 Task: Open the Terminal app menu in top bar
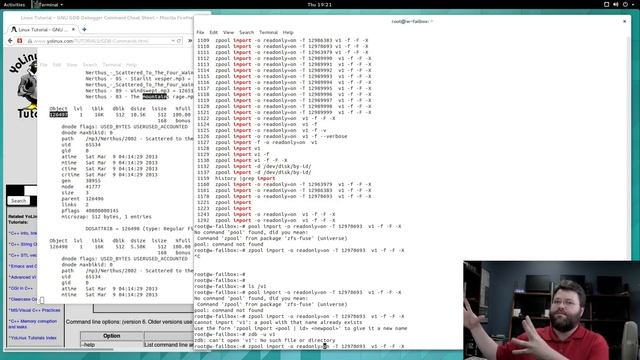[48, 4]
